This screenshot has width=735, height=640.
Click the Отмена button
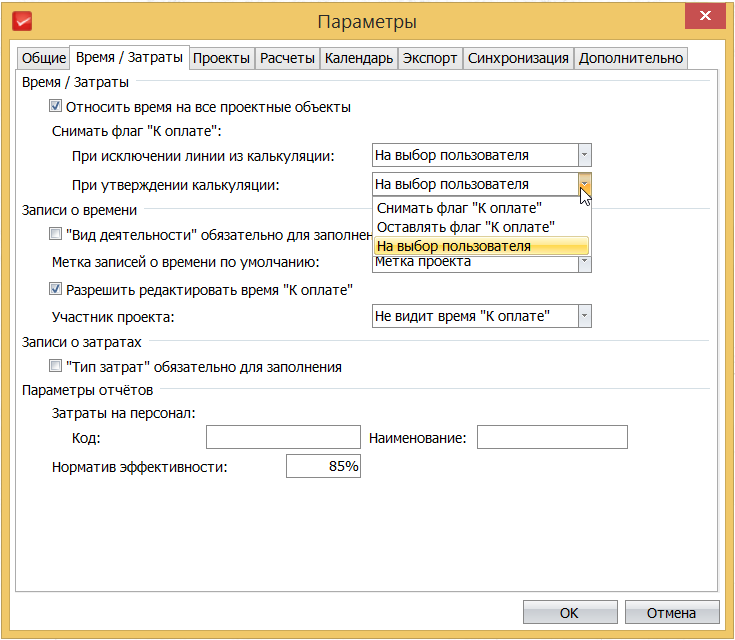671,613
